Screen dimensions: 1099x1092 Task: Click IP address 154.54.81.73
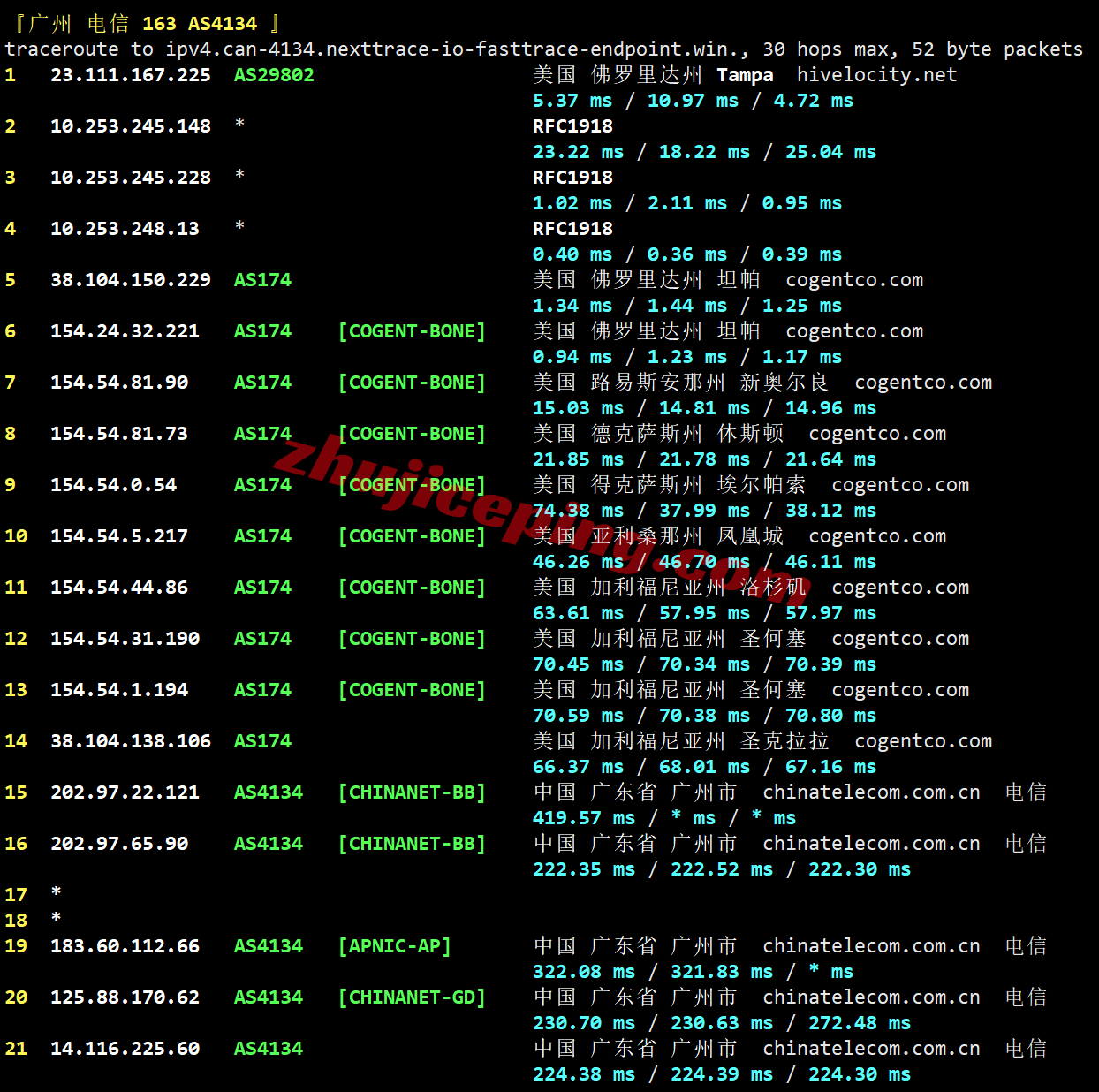119,434
